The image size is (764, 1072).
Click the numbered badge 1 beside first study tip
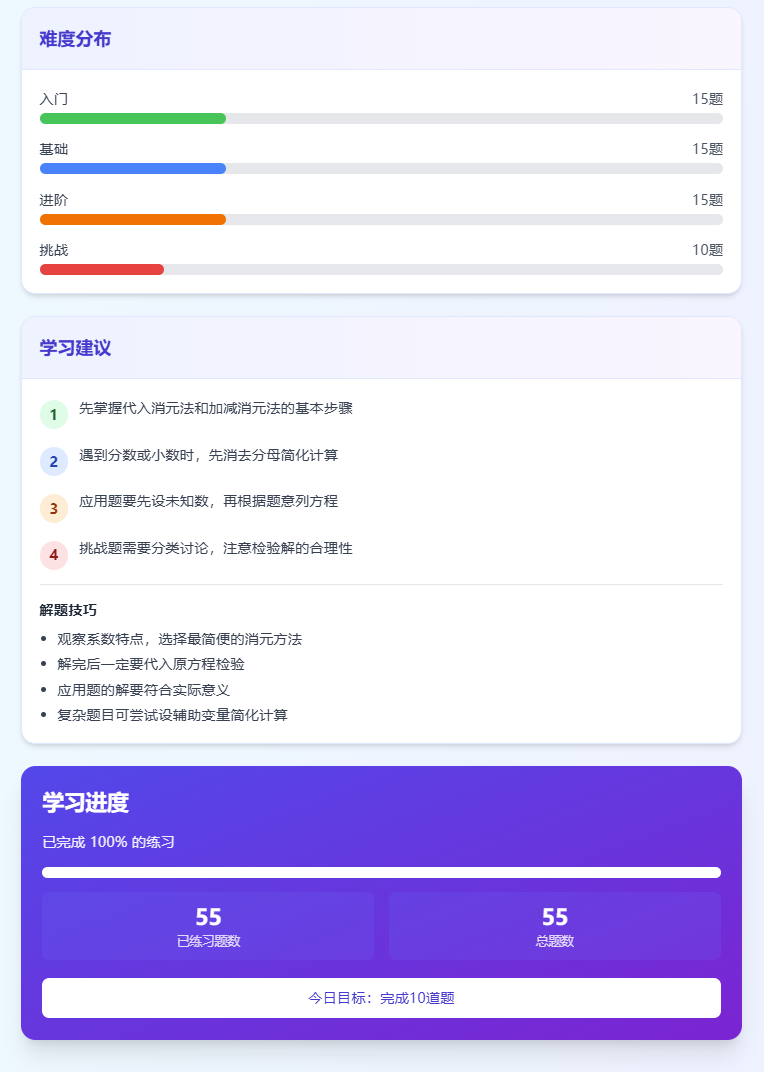(x=52, y=413)
